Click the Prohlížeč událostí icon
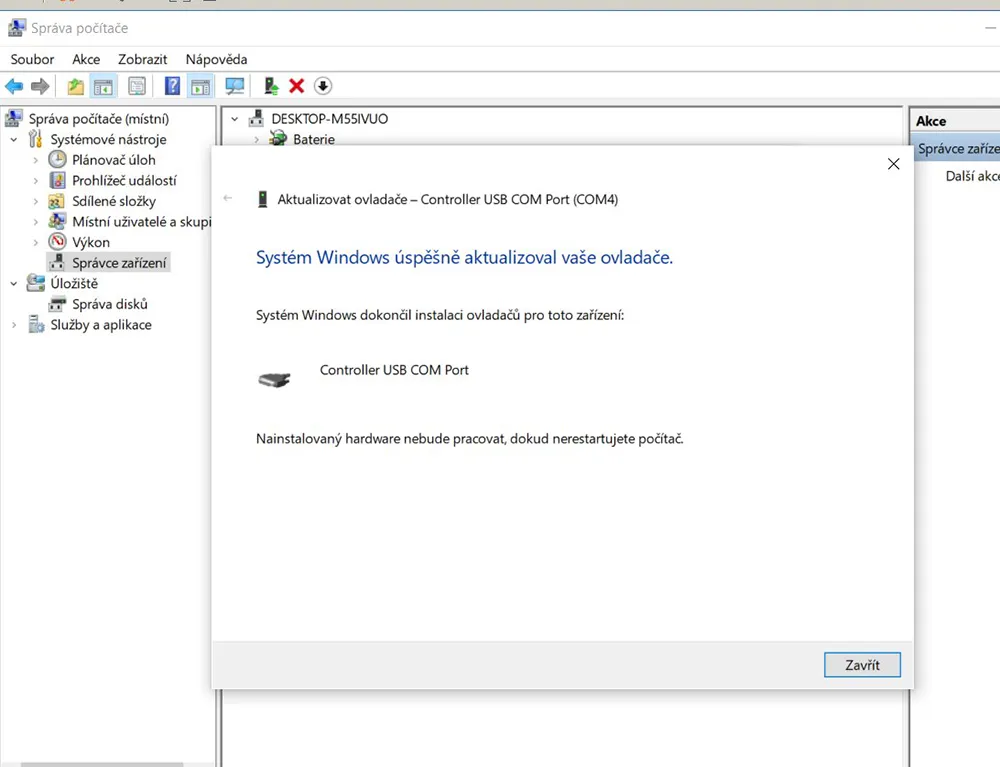1000x767 pixels. click(57, 180)
